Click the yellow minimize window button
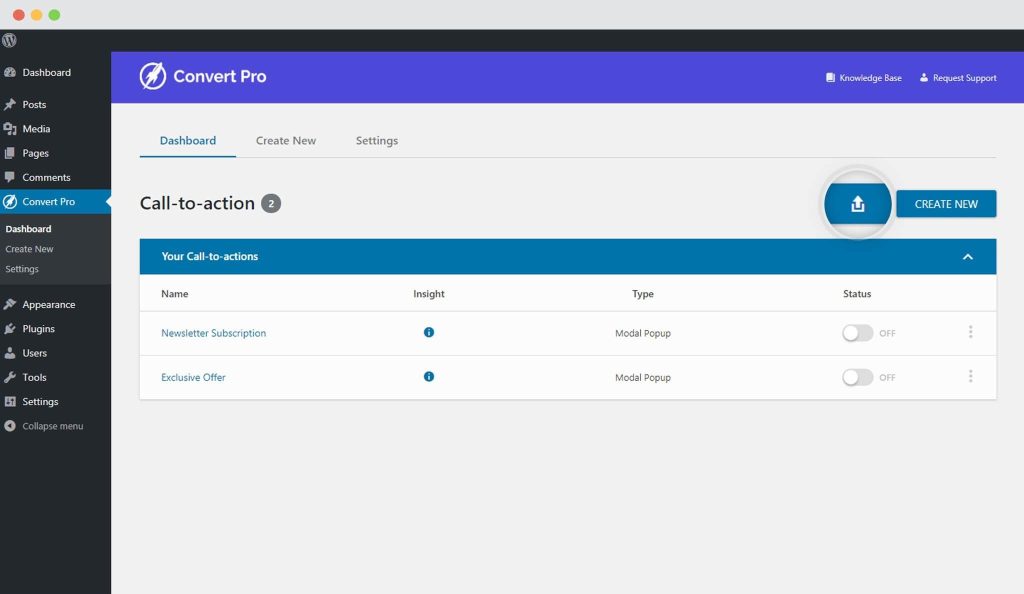This screenshot has width=1024, height=594. pyautogui.click(x=37, y=14)
